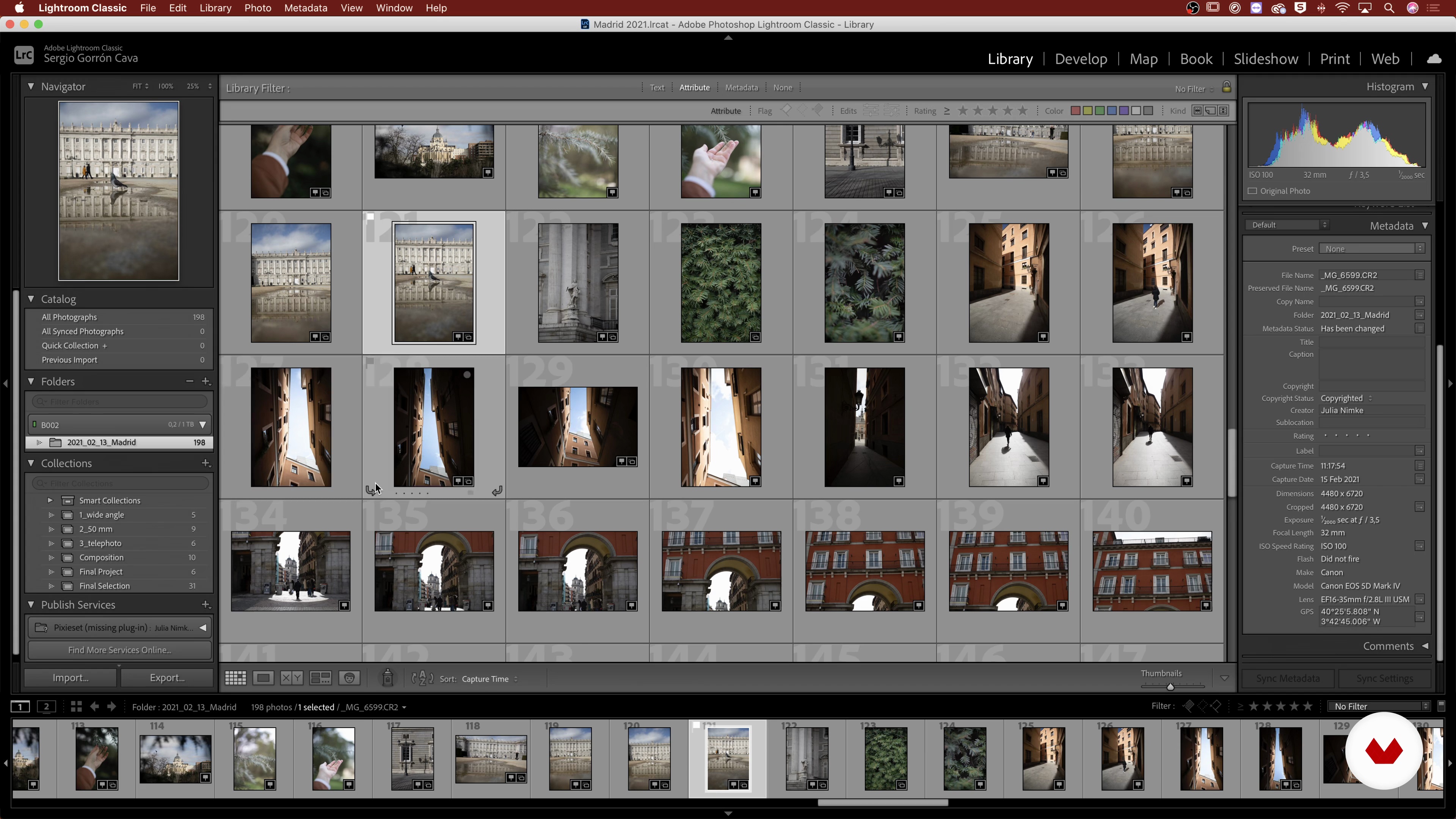1456x819 pixels.
Task: Collapse the Collections panel
Action: tap(30, 463)
